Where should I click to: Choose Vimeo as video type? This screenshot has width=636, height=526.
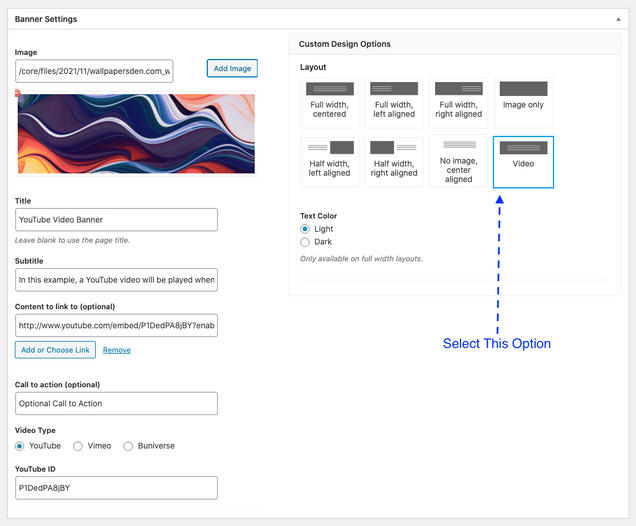(78, 446)
